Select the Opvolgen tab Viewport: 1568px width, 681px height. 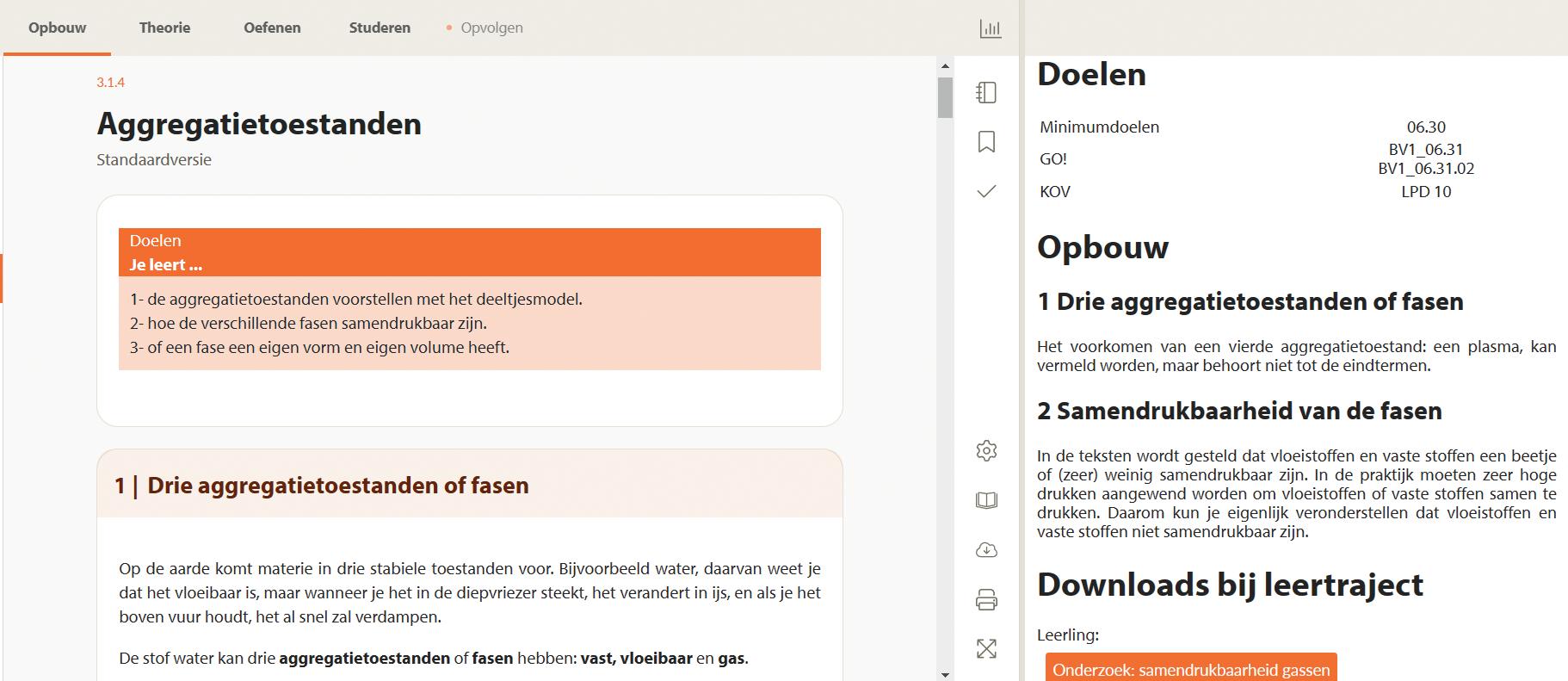pos(491,28)
